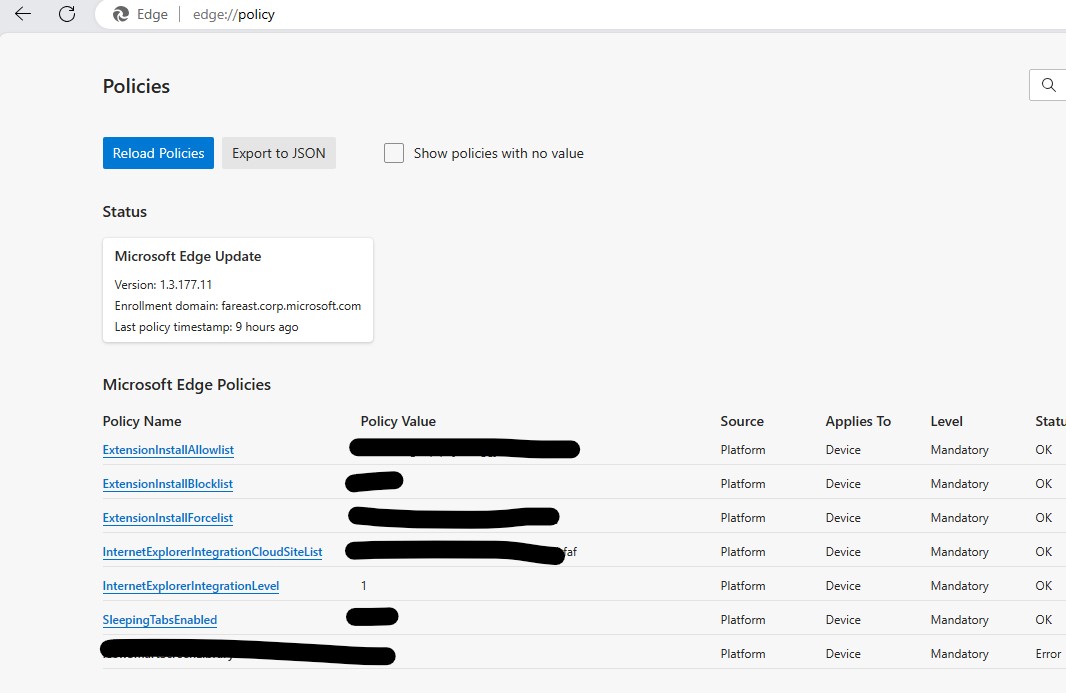The image size is (1066, 693).
Task: Click the Microsoft Edge Policies heading
Action: coord(186,384)
